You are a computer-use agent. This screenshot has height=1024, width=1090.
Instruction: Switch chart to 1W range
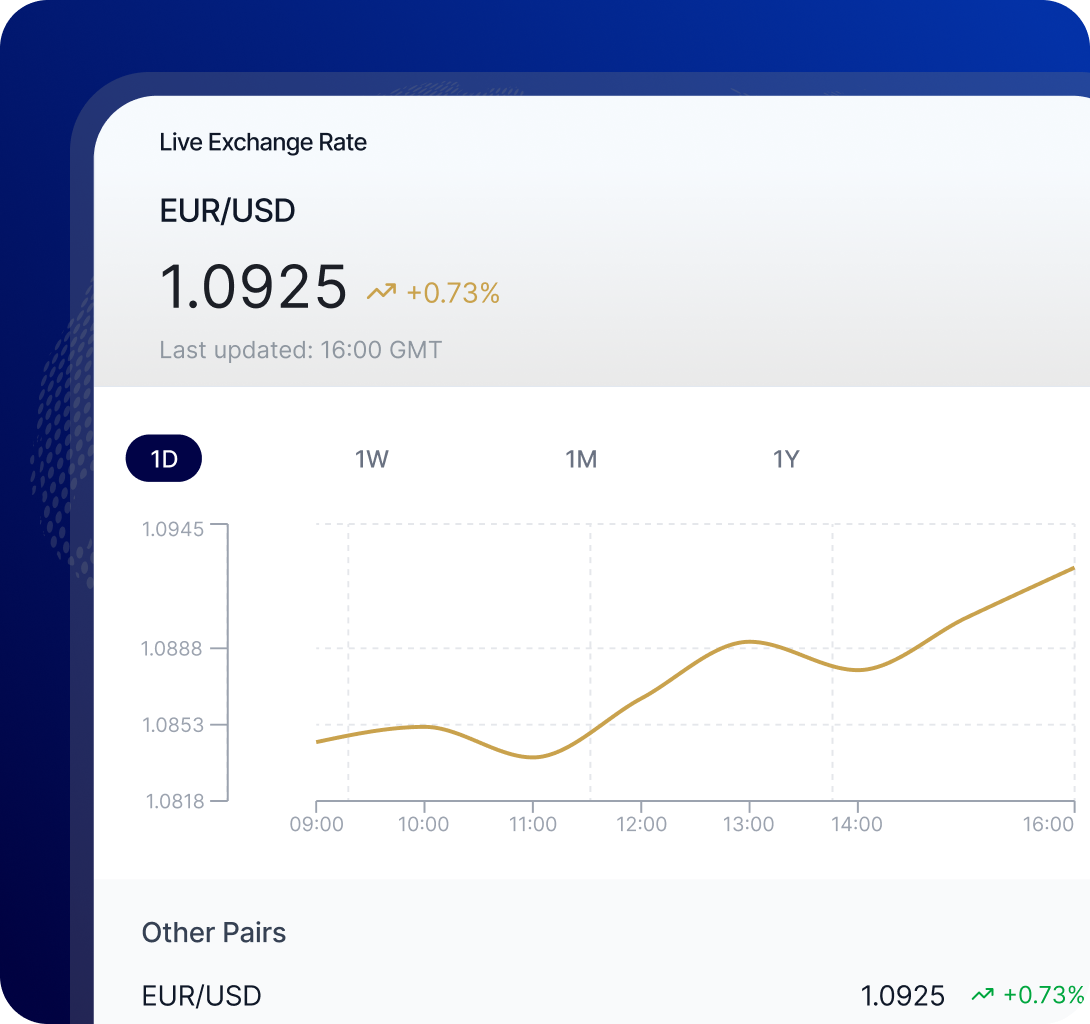click(x=371, y=459)
